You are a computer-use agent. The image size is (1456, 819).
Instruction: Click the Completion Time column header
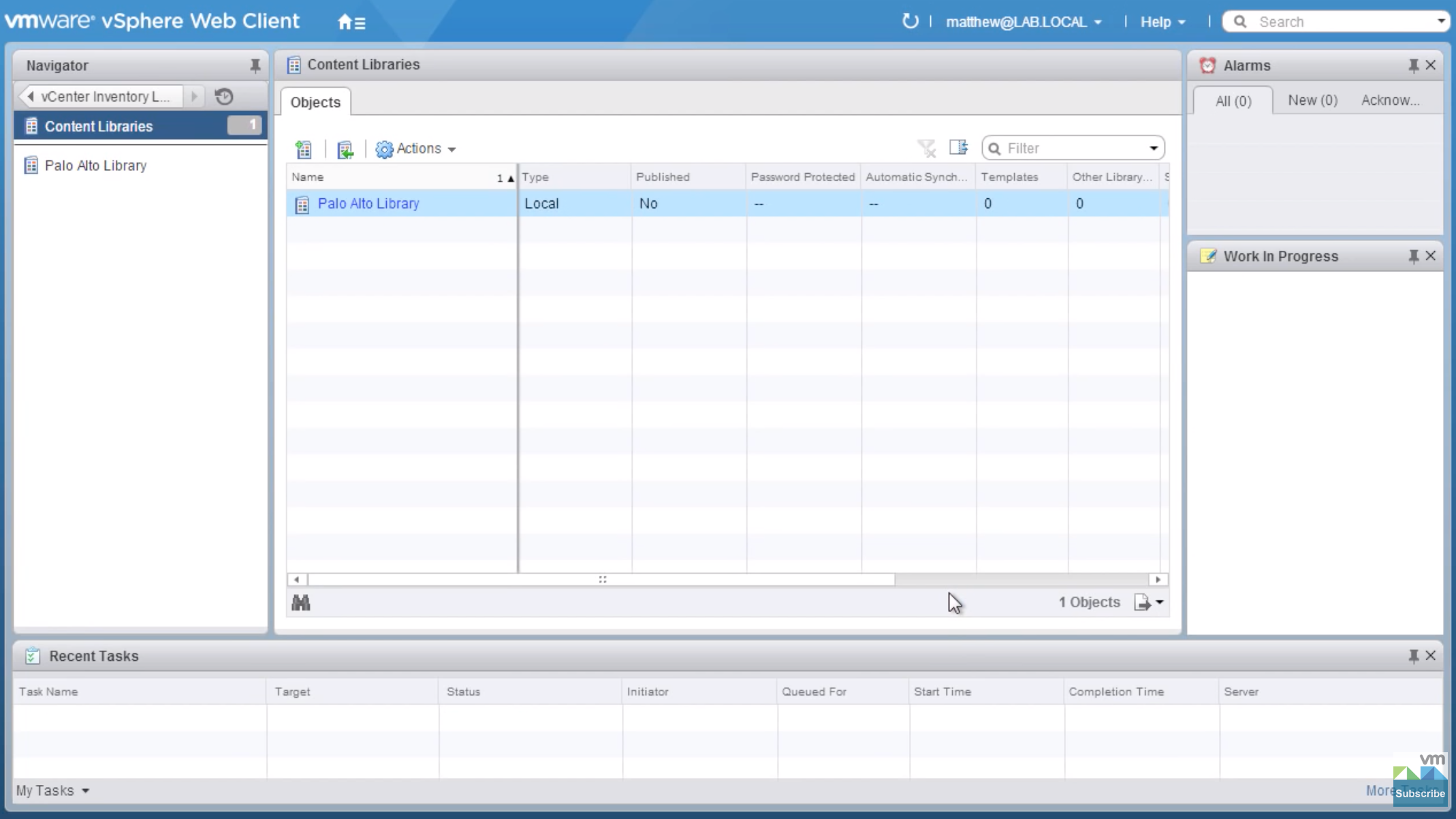1141,692
